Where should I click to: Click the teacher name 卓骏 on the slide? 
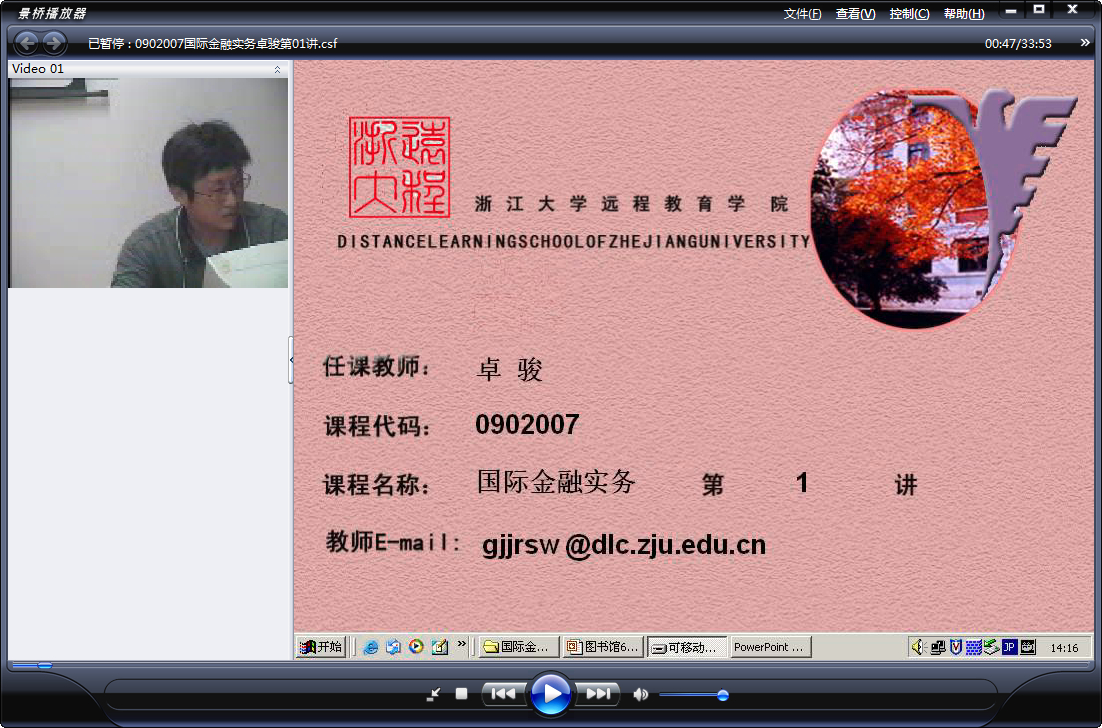510,369
